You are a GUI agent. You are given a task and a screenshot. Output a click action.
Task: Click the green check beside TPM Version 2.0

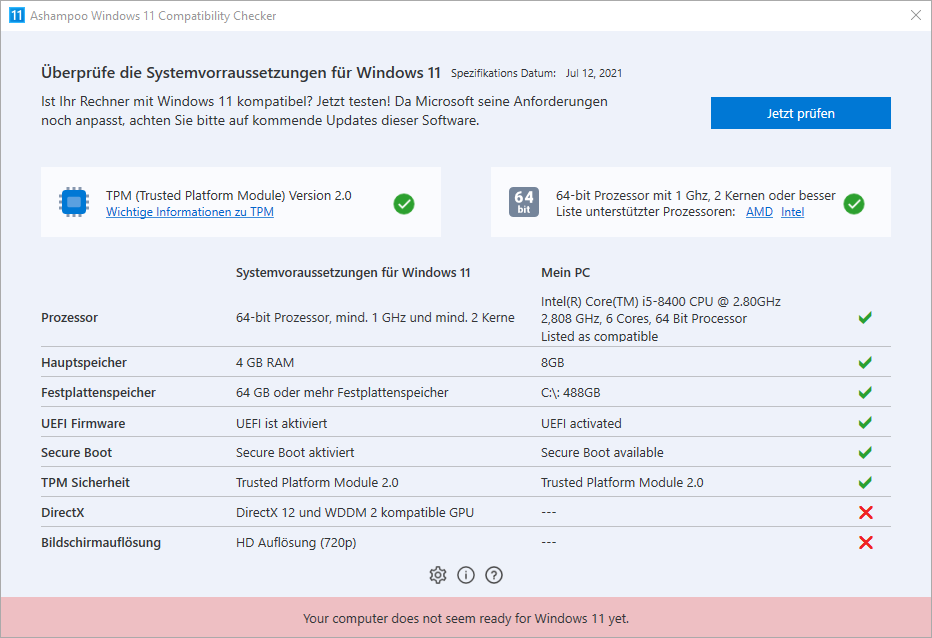click(404, 204)
